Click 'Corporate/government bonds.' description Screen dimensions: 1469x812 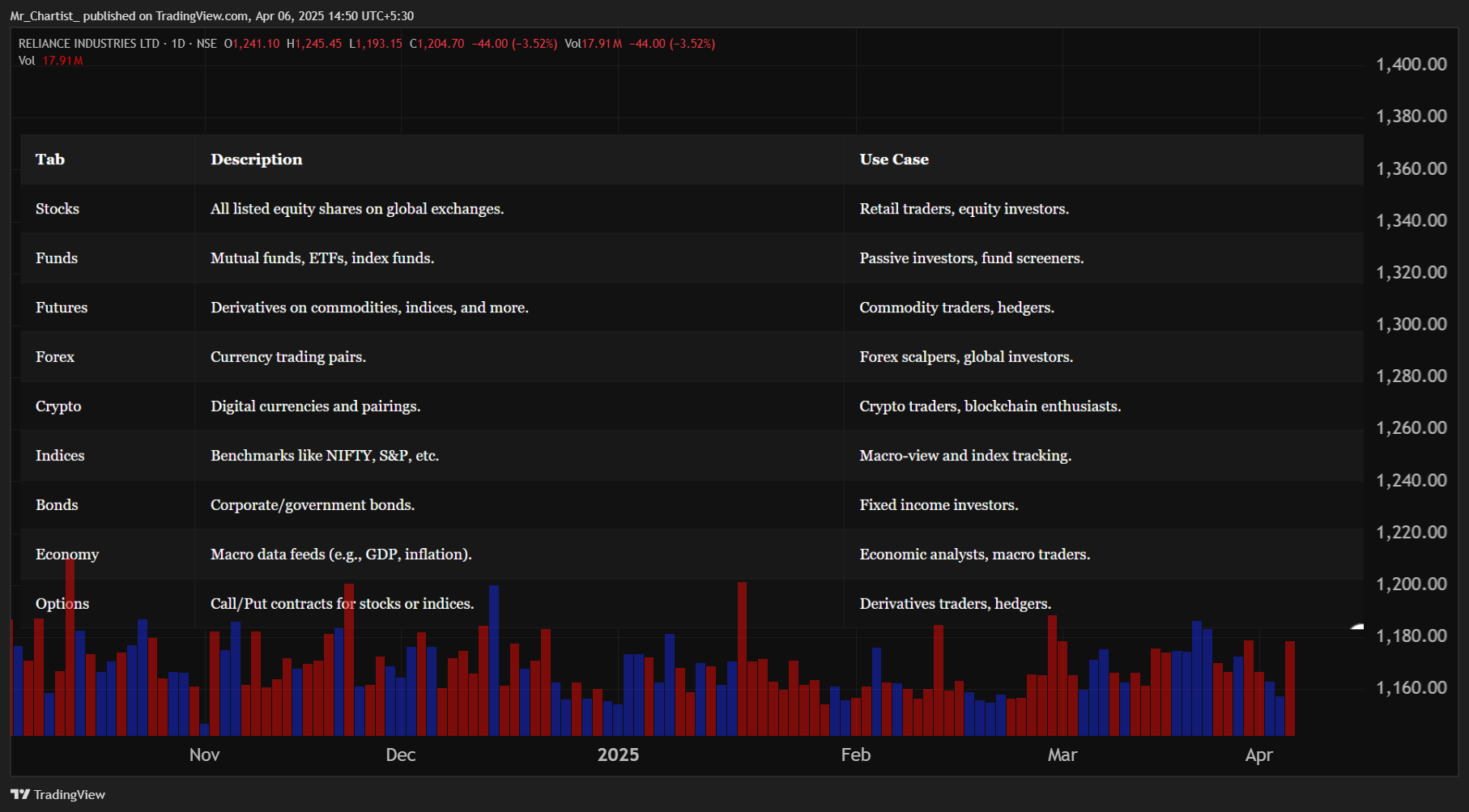click(313, 505)
